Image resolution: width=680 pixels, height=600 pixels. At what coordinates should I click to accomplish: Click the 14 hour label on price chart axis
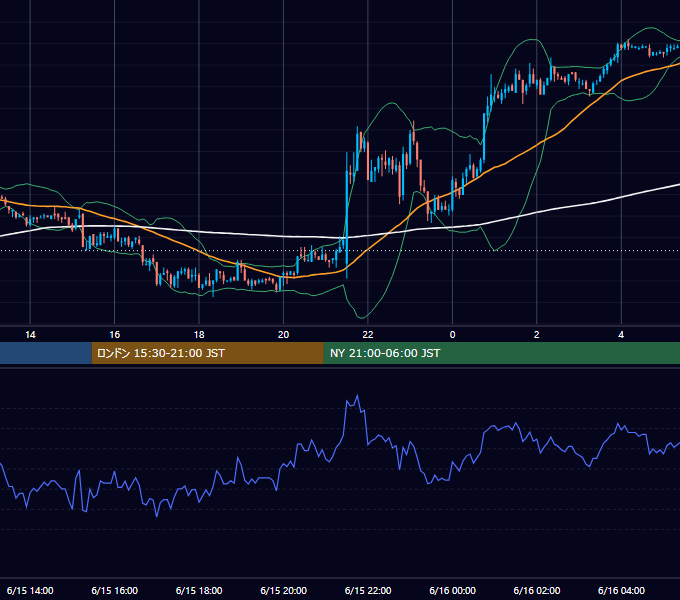tap(30, 335)
